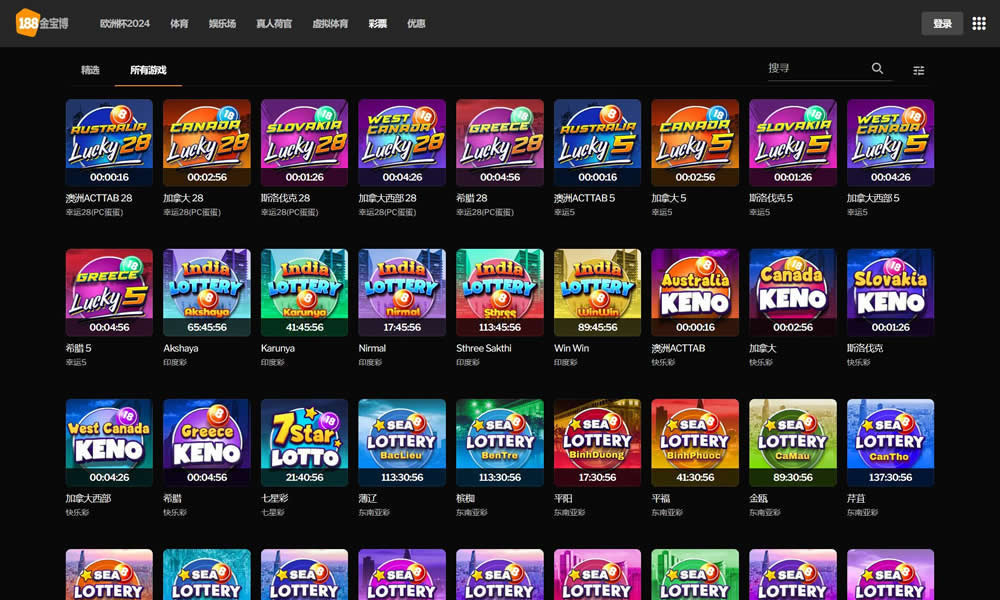Play the Greece Keno game
Image resolution: width=1000 pixels, height=600 pixels.
[x=207, y=443]
